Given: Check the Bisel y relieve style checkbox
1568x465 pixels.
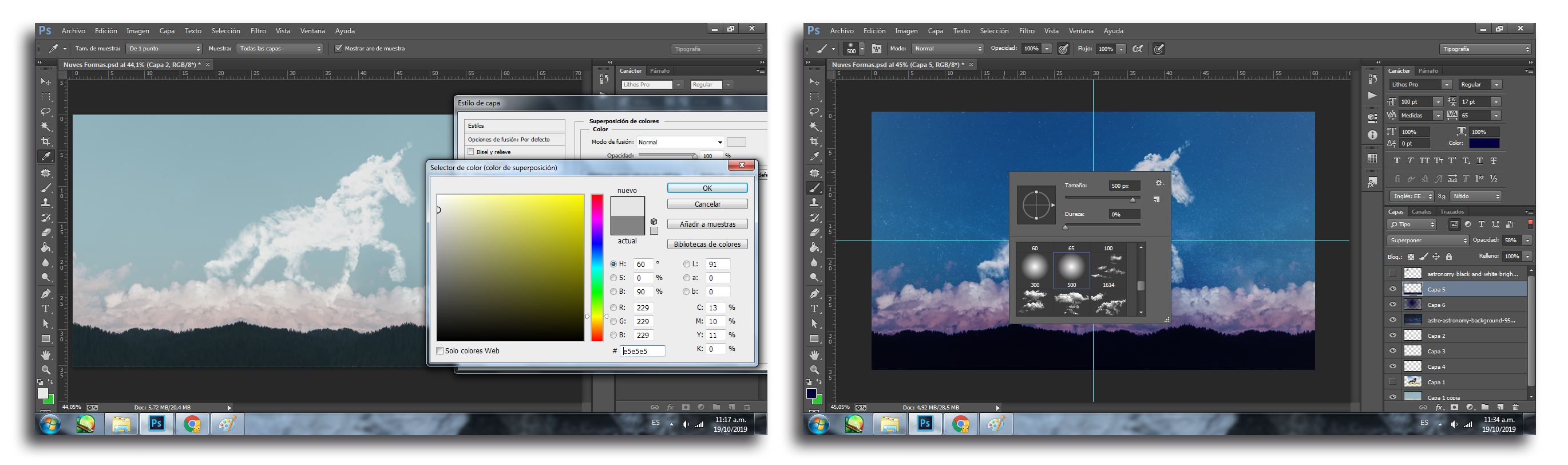Looking at the screenshot, I should (470, 152).
